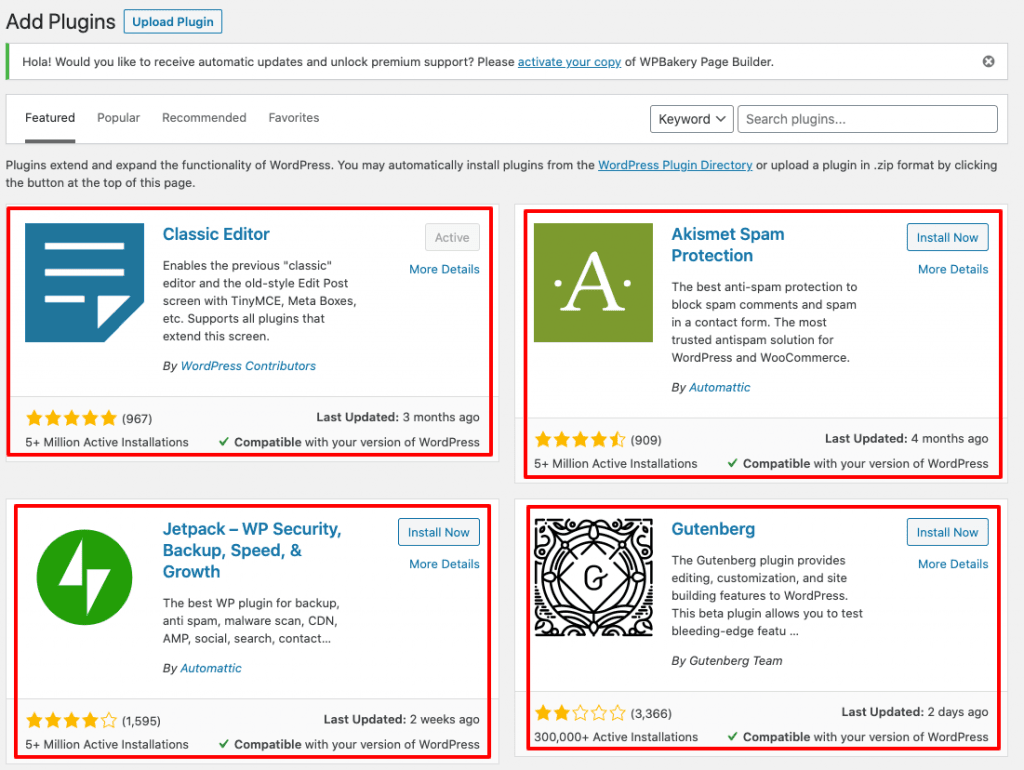The height and width of the screenshot is (770, 1024).
Task: Select the Featured tab
Action: [x=50, y=118]
